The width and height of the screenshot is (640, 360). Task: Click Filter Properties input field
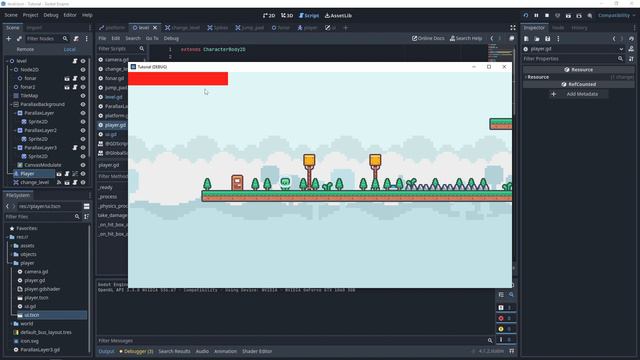point(574,59)
